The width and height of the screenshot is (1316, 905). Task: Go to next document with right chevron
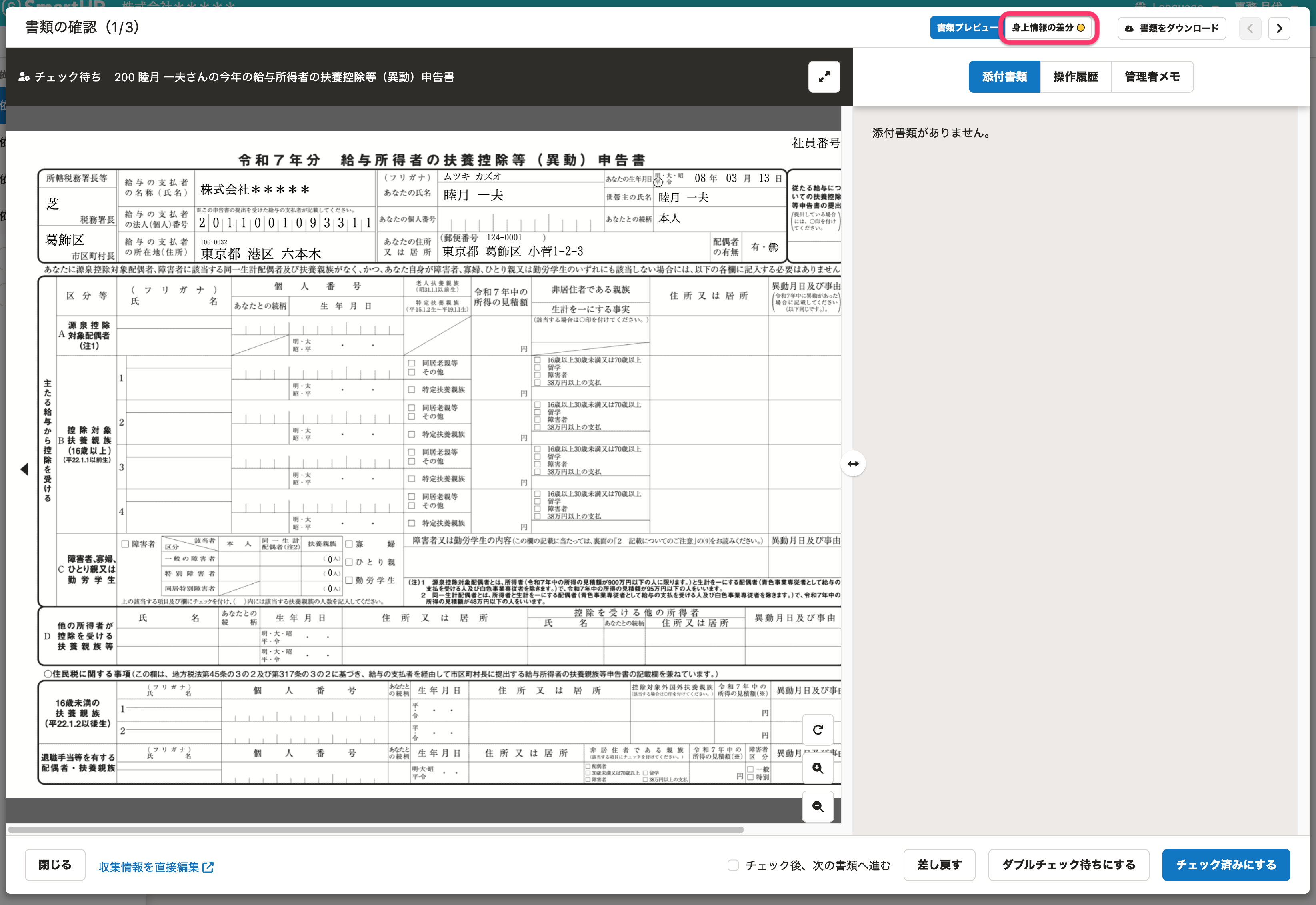(1278, 28)
